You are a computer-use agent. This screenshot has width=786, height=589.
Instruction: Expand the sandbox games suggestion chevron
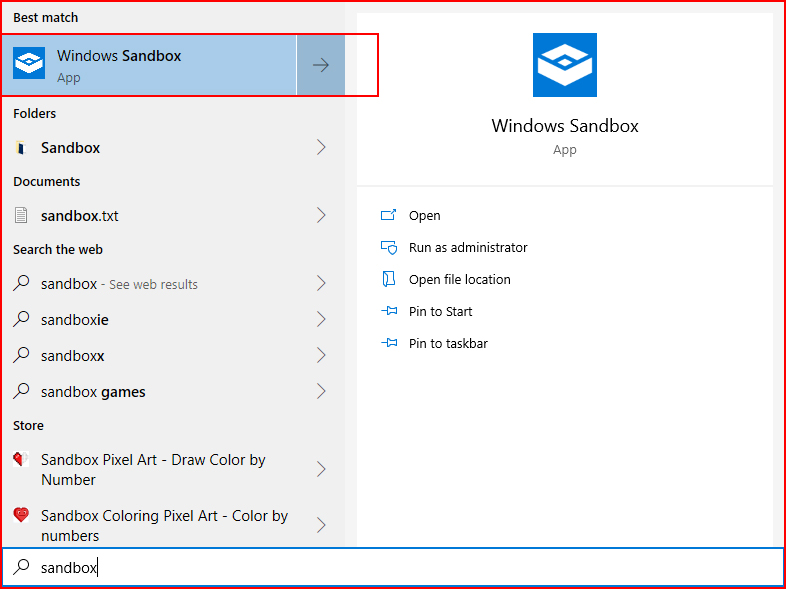click(321, 391)
